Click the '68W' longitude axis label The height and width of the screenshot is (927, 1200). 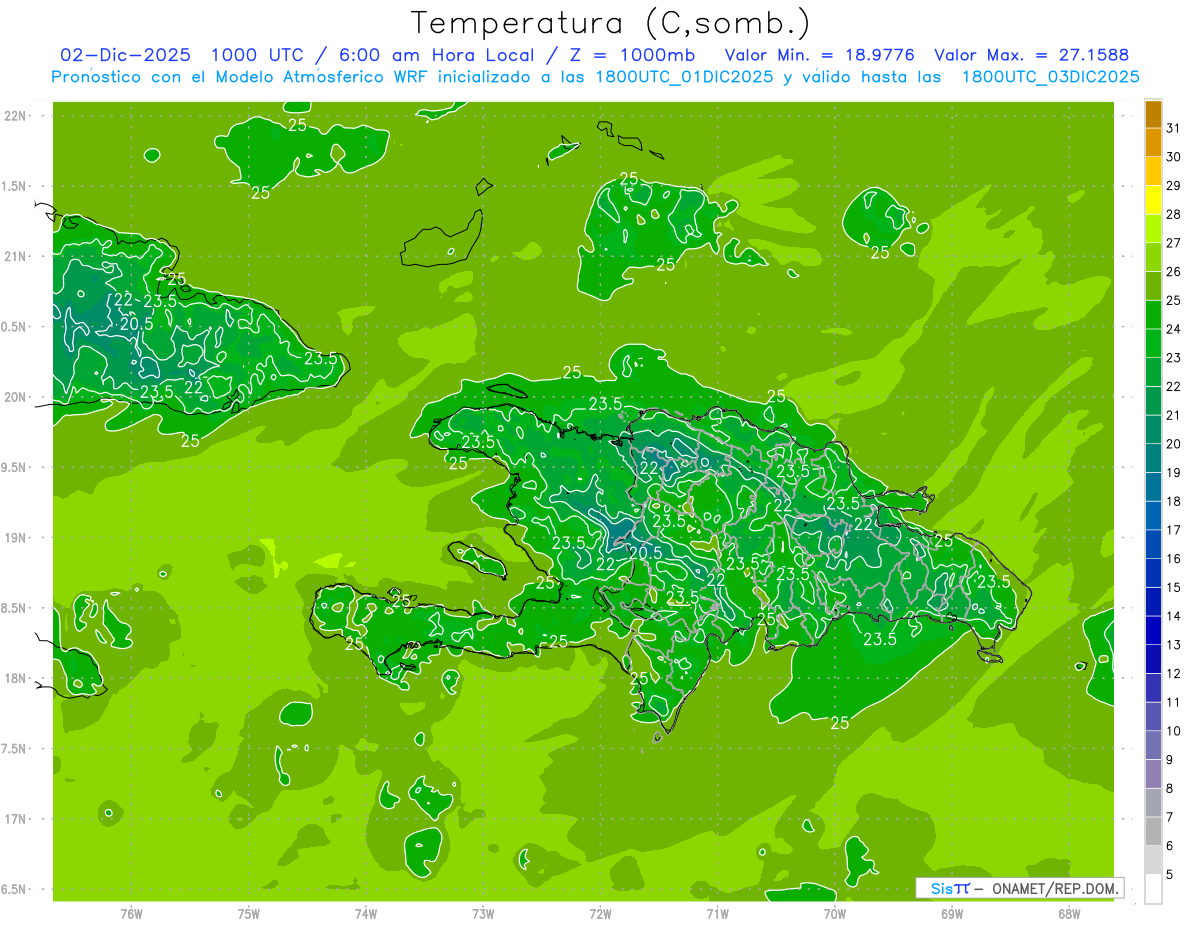(x=1069, y=913)
